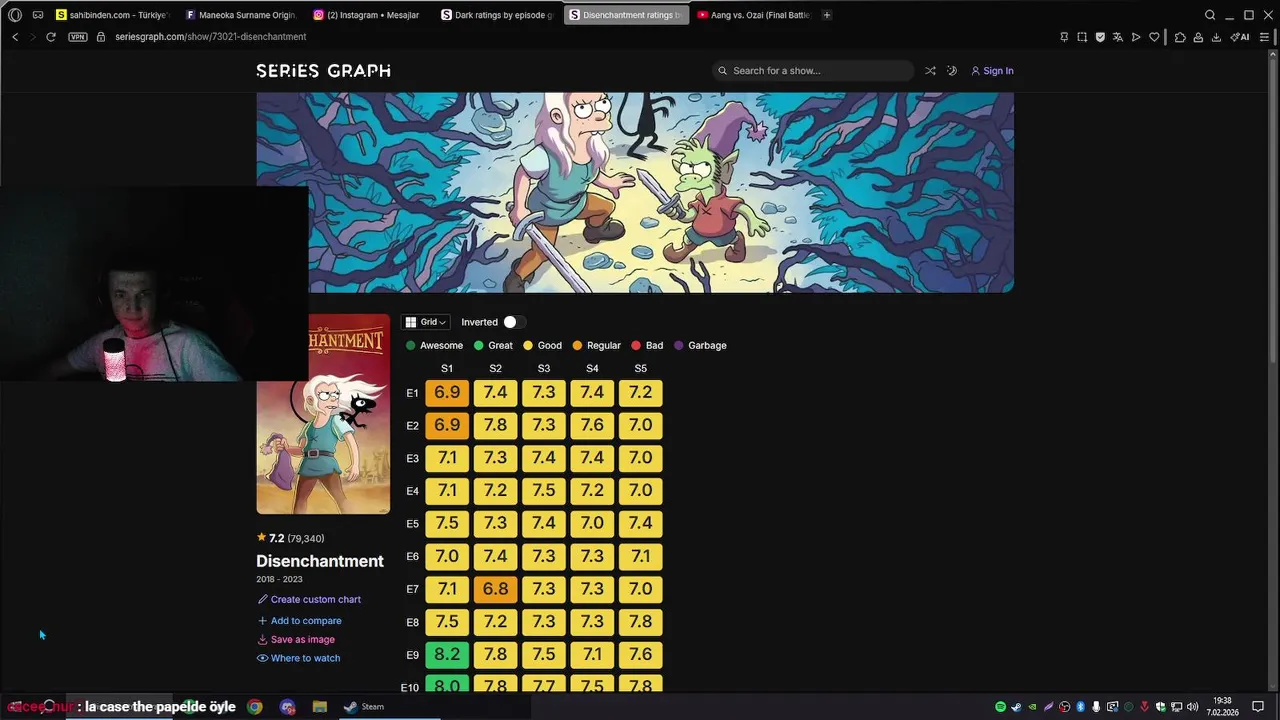1280x720 pixels.
Task: Open the page translate icon
Action: [x=1118, y=37]
